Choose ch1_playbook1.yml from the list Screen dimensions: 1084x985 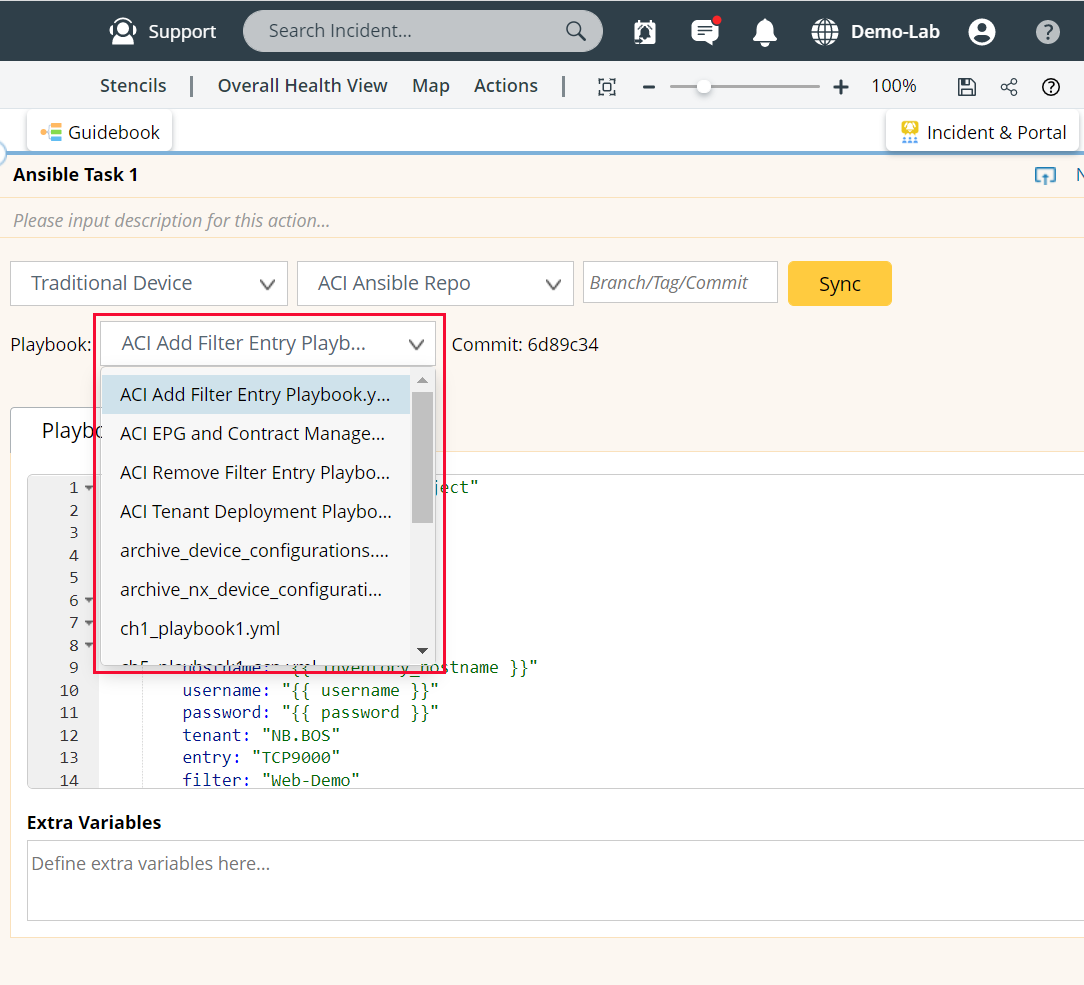[x=200, y=629]
